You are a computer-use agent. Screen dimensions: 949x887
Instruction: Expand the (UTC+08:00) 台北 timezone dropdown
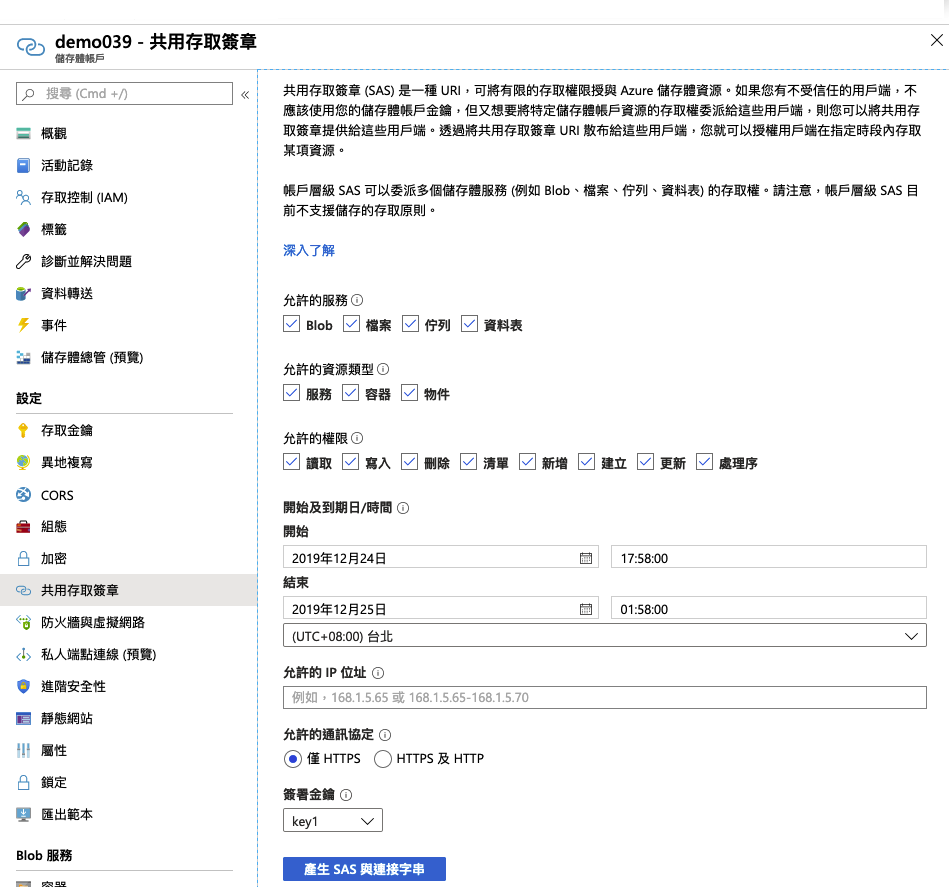click(604, 636)
